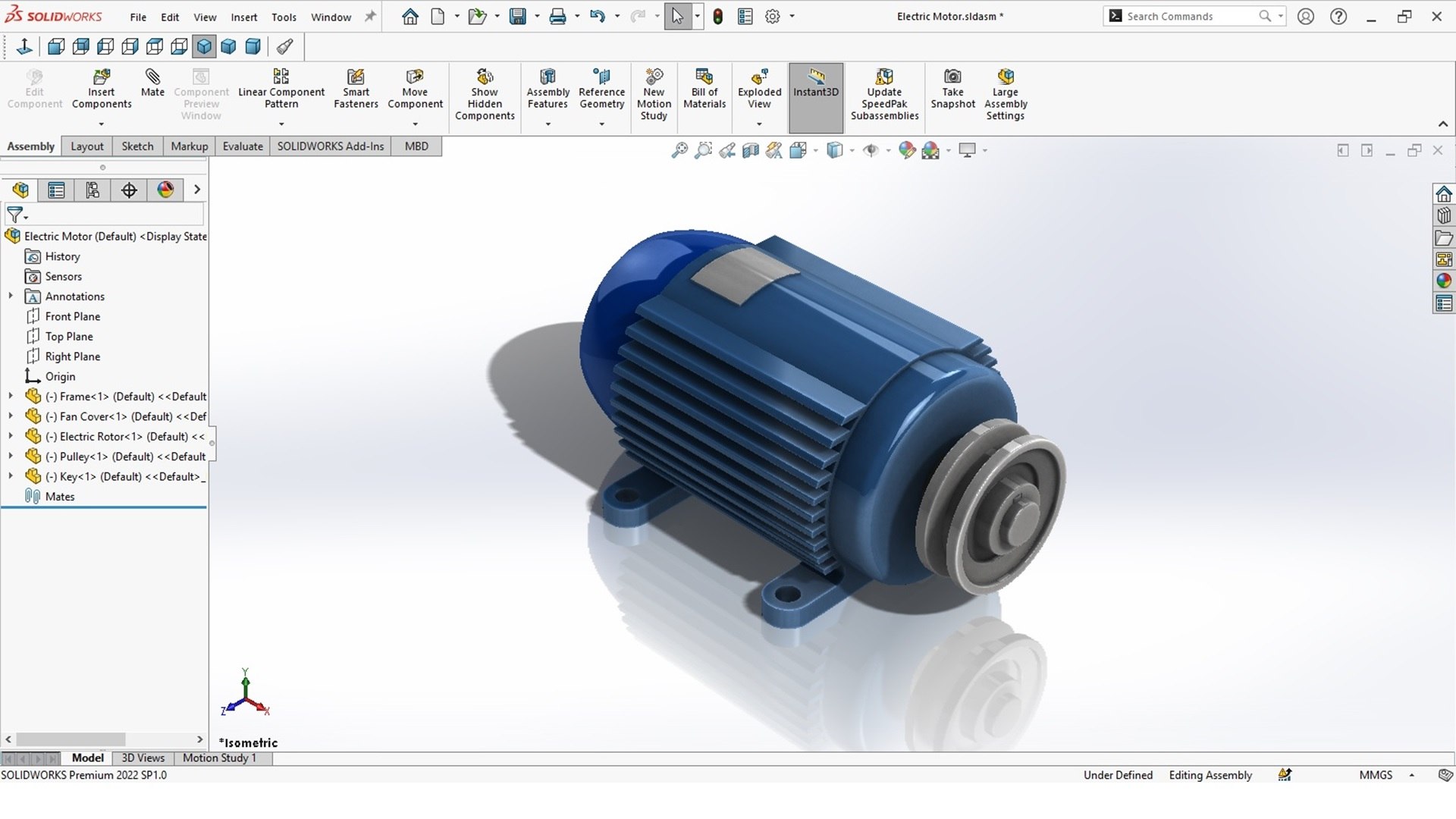Launch Smart Fasteners tool
Image resolution: width=1456 pixels, height=819 pixels.
[x=356, y=89]
